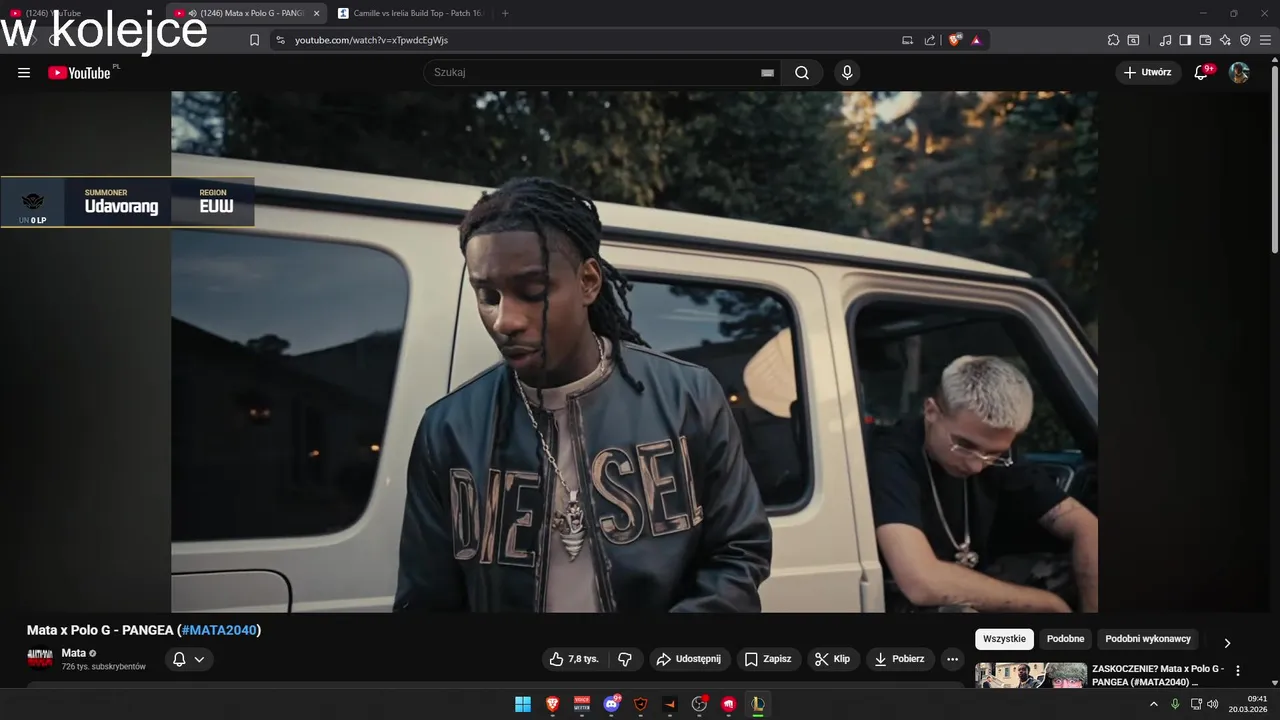The height and width of the screenshot is (720, 1280).
Task: Open volume control in system tray
Action: point(1213,704)
